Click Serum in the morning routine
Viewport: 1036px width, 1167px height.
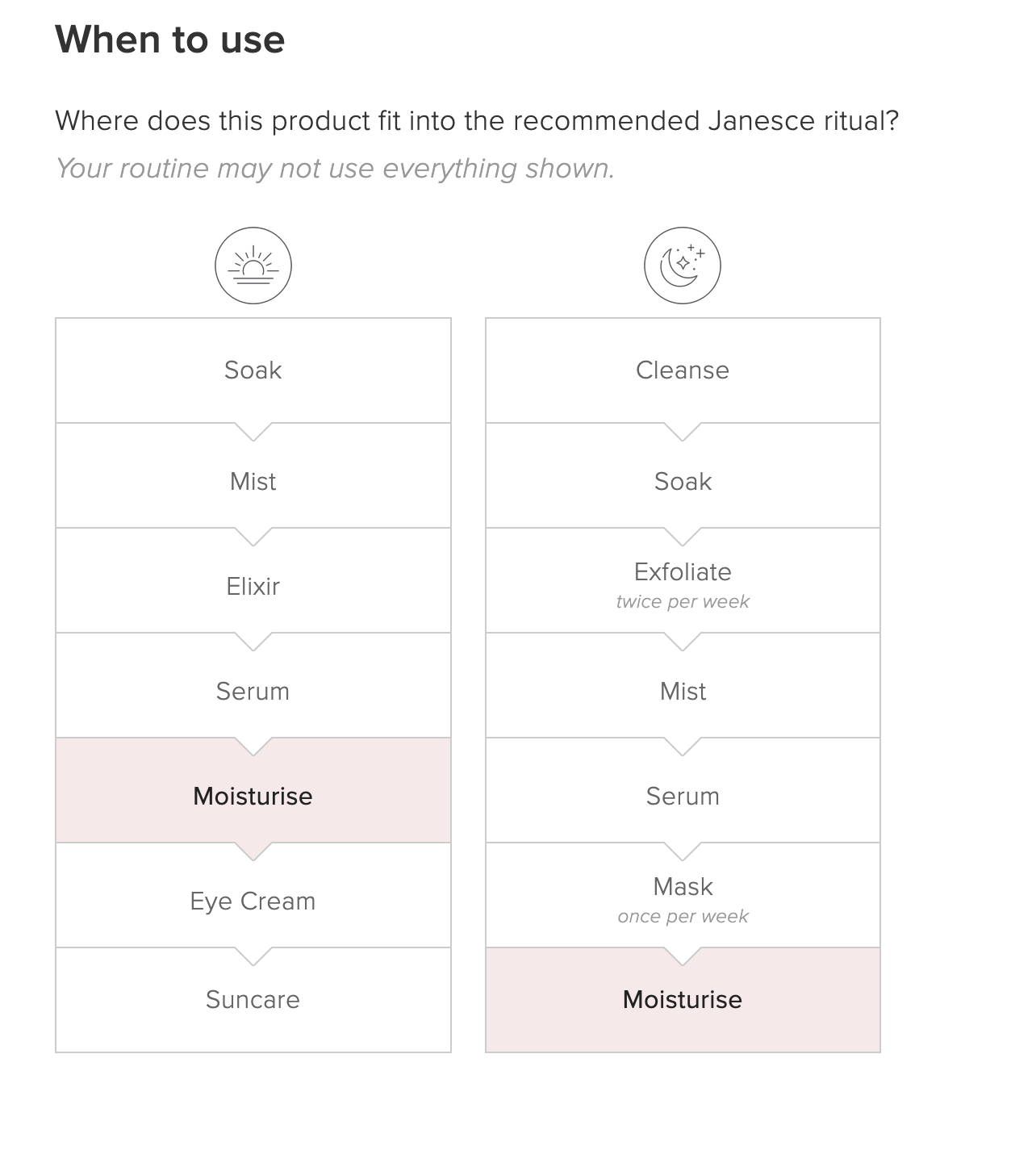pos(253,692)
